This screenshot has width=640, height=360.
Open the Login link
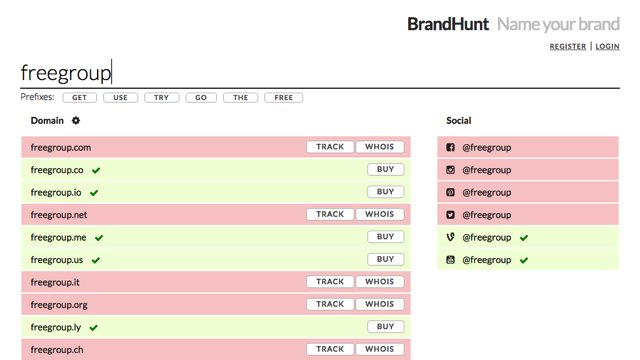tap(607, 47)
